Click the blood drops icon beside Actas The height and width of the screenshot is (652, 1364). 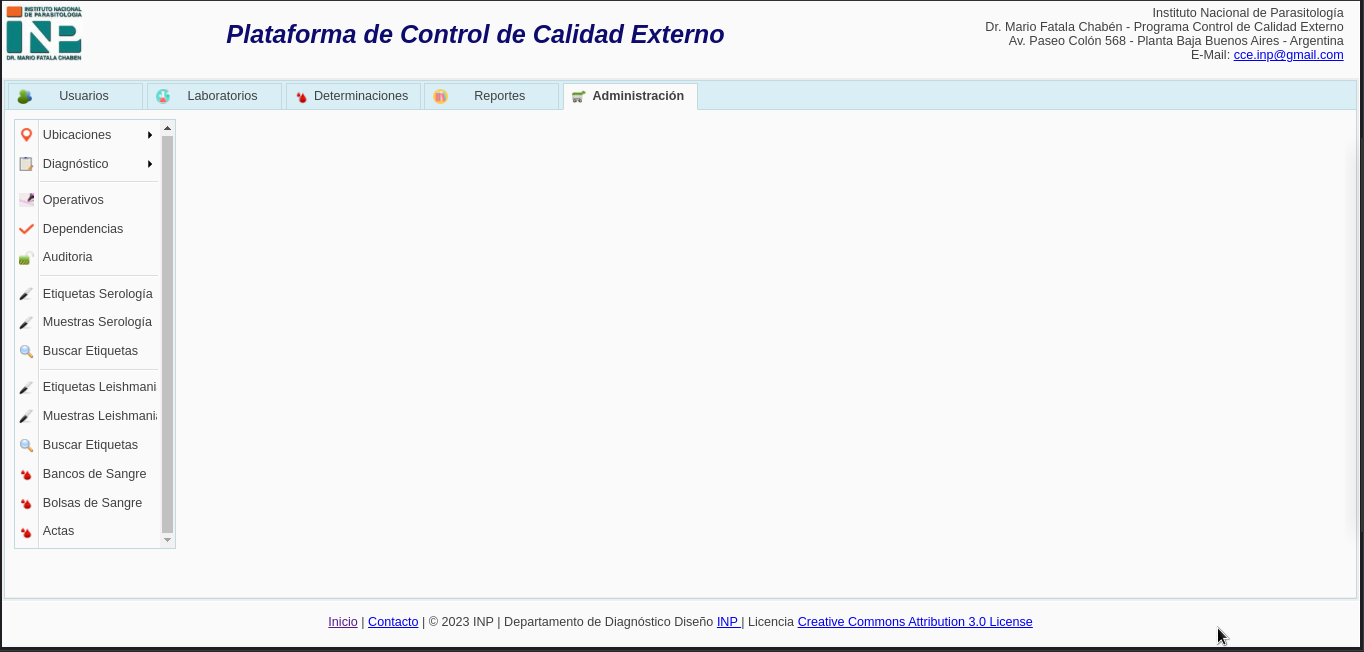pyautogui.click(x=26, y=532)
